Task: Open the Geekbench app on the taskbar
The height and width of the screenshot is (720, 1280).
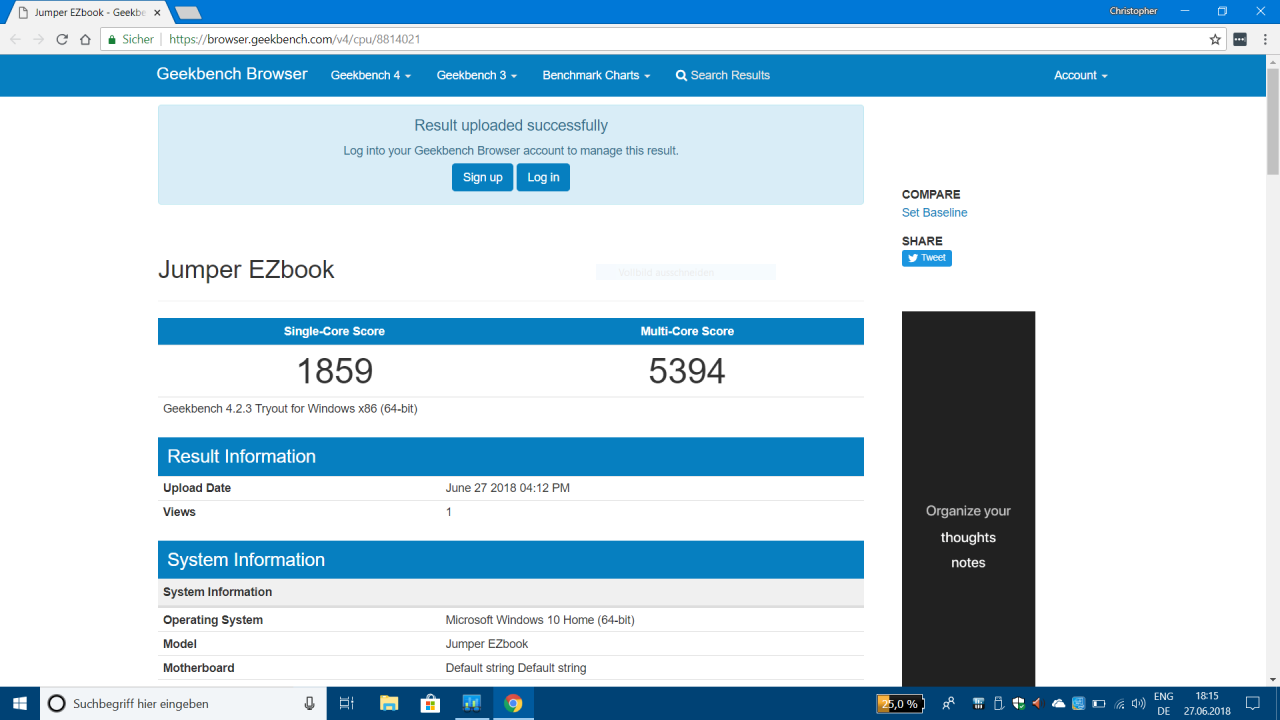Action: point(472,703)
